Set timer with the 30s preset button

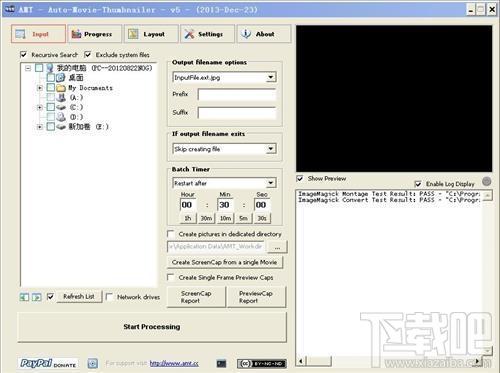tap(262, 218)
